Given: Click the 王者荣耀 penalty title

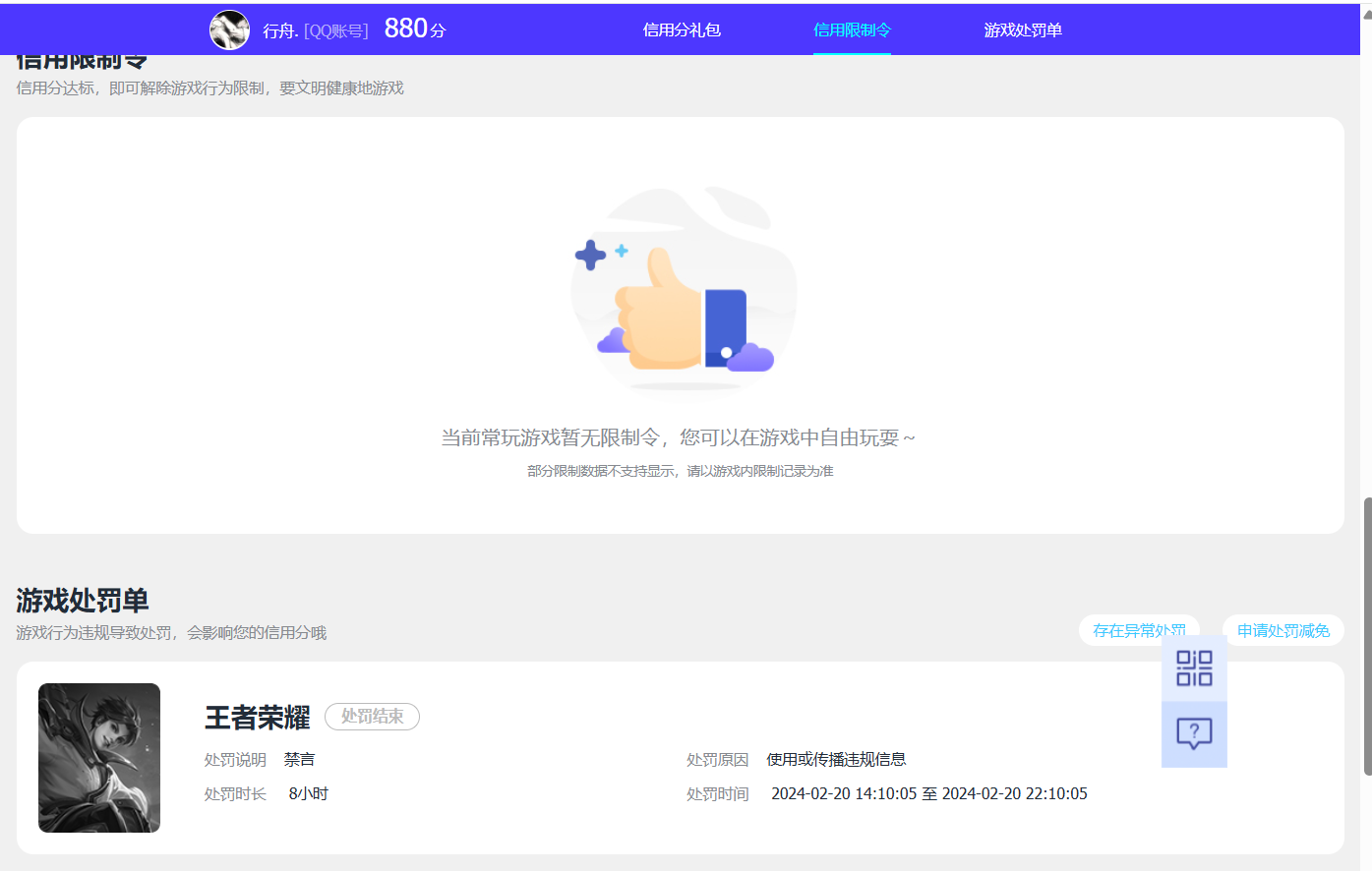Looking at the screenshot, I should (x=256, y=719).
